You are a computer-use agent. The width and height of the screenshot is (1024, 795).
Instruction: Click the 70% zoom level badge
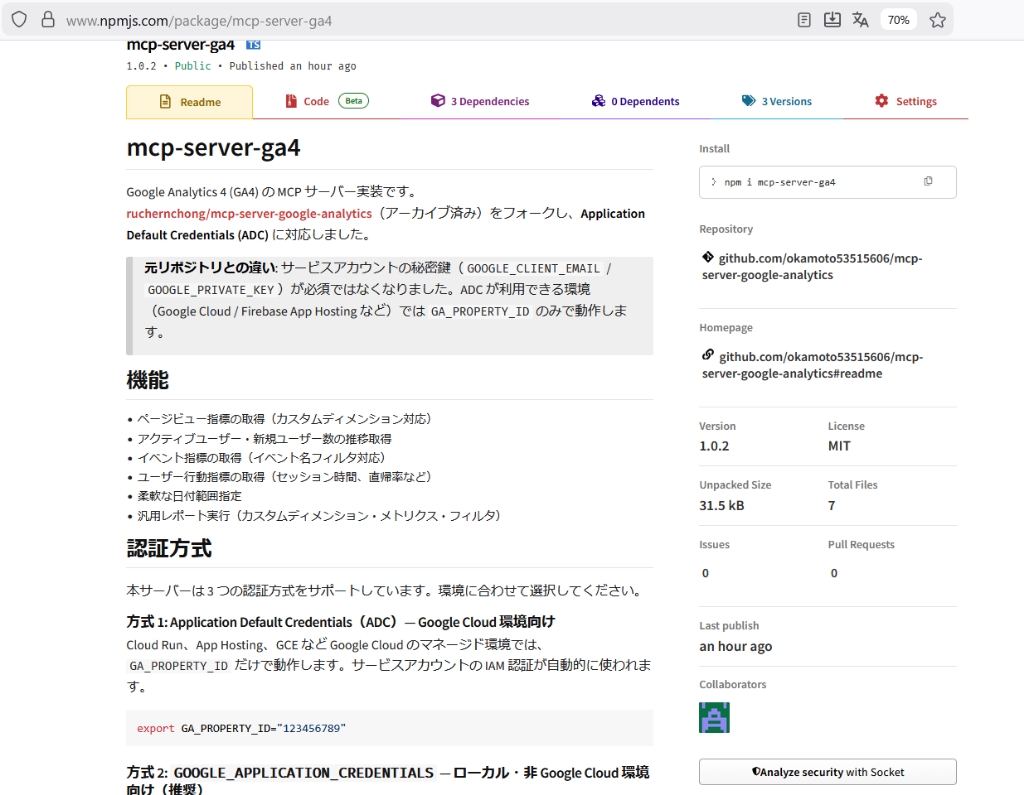898,20
